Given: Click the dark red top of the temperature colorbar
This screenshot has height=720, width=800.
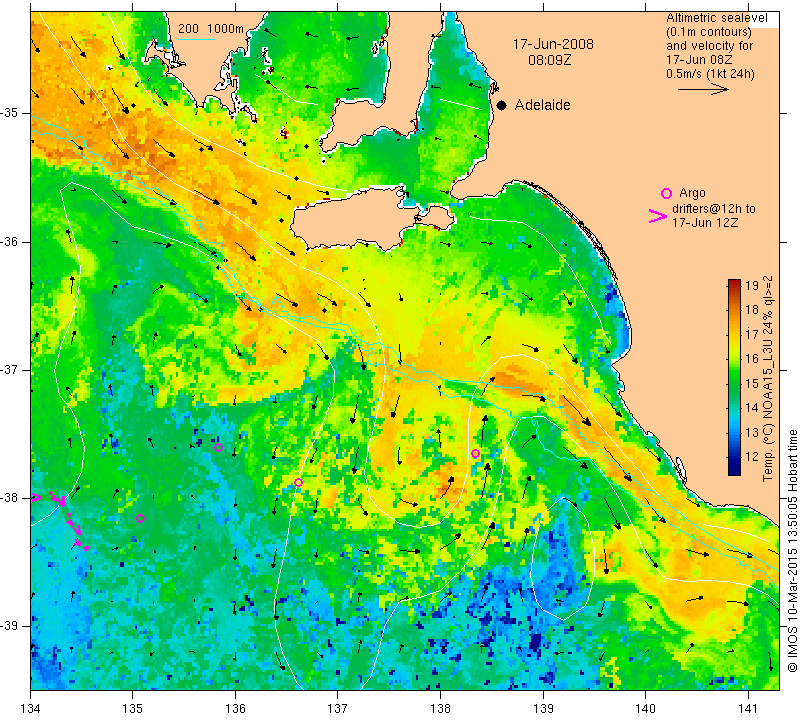Looking at the screenshot, I should tap(734, 285).
